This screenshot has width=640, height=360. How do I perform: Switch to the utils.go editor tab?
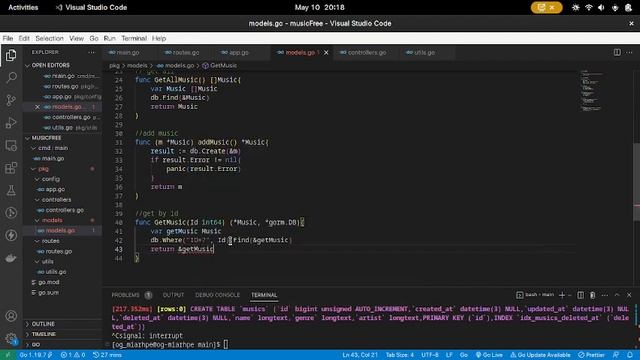(424, 53)
